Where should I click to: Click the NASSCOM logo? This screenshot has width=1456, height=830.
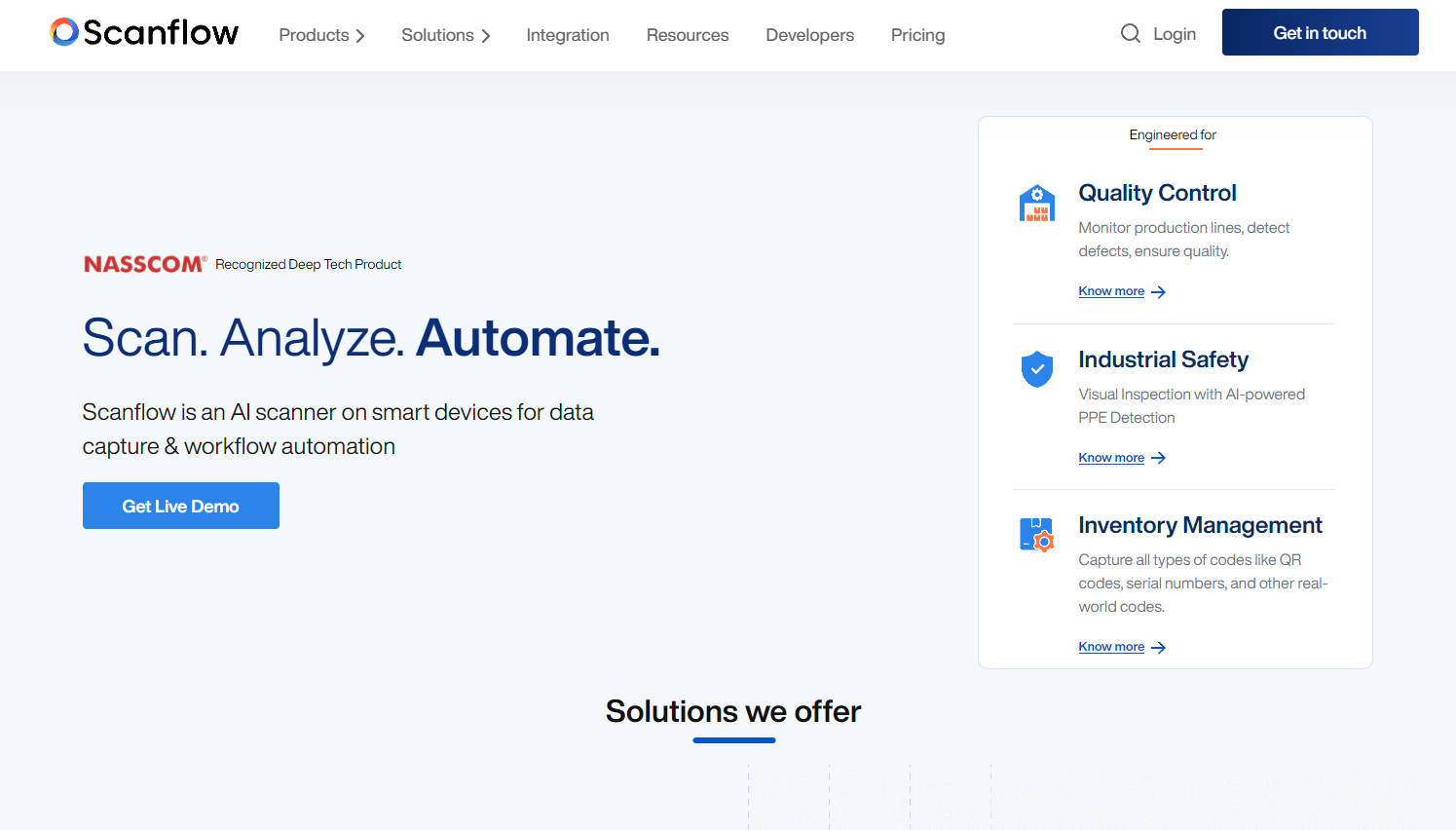[x=144, y=264]
